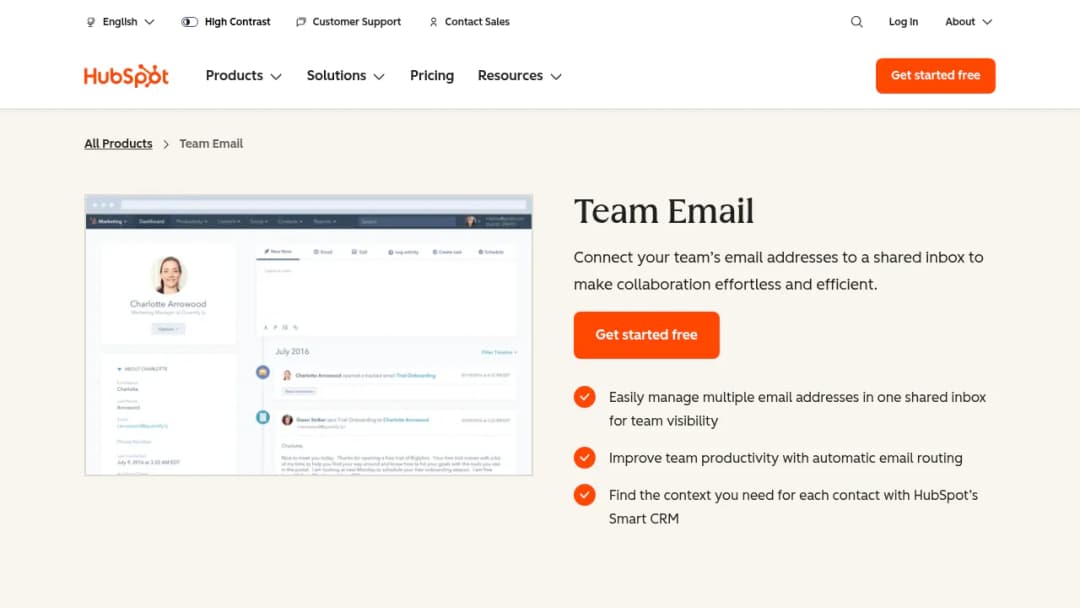The image size is (1080, 608).
Task: Click the header Get started free button
Action: [x=935, y=76]
